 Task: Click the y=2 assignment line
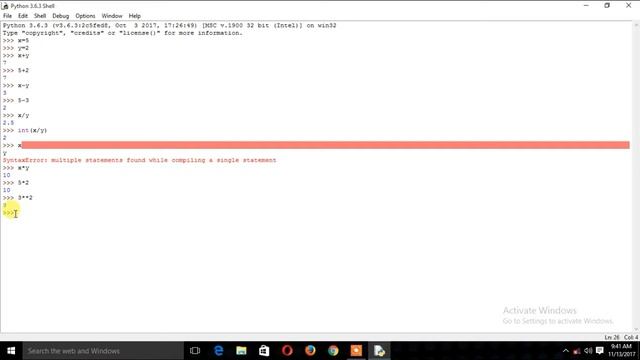pyautogui.click(x=16, y=48)
